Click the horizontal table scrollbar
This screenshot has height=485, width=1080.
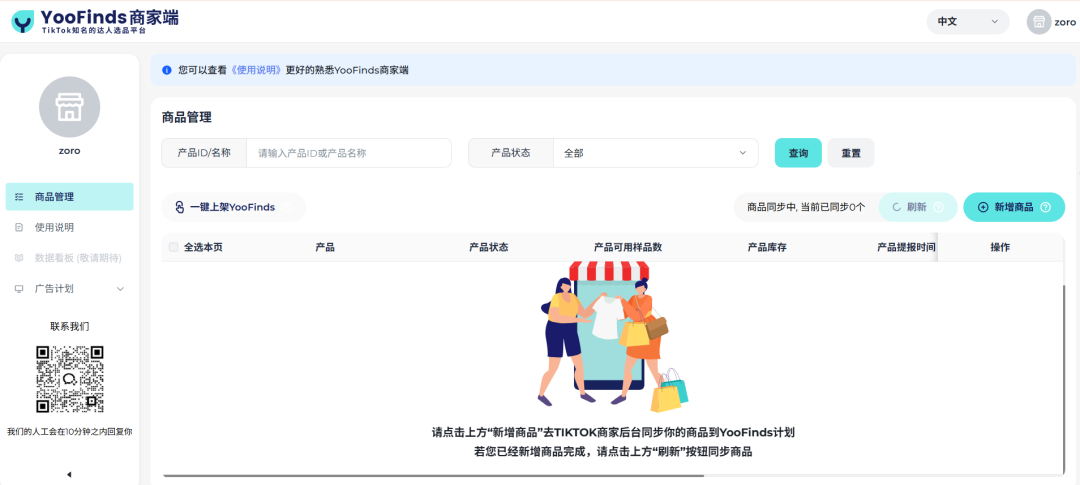pyautogui.click(x=433, y=475)
